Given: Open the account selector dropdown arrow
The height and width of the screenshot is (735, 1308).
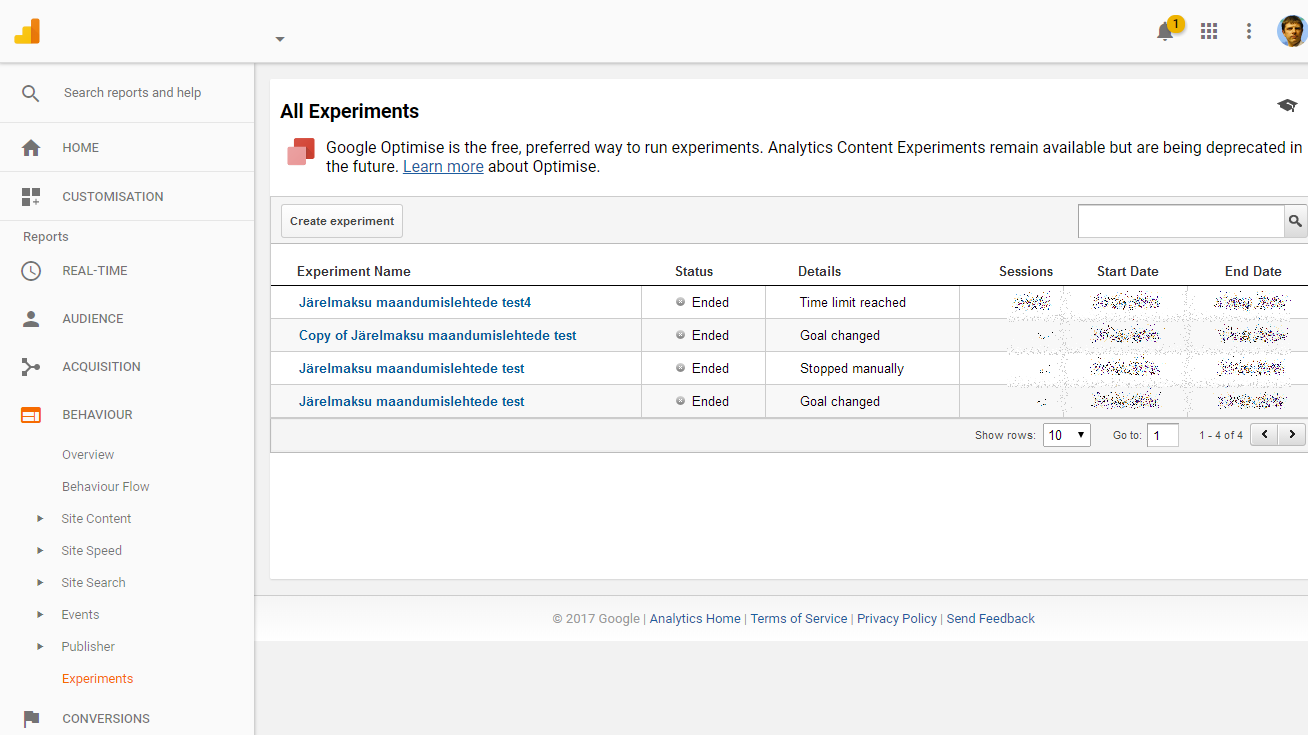Looking at the screenshot, I should coord(280,39).
